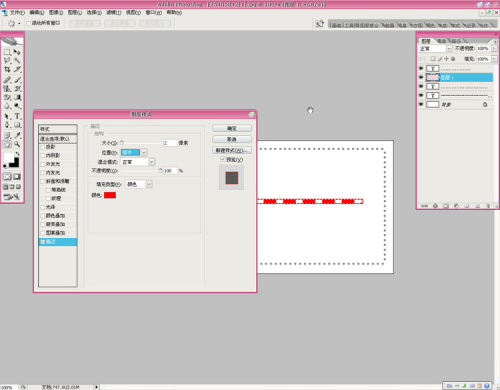Image resolution: width=500 pixels, height=390 pixels.
Task: Open the File (文件) menu
Action: point(17,13)
